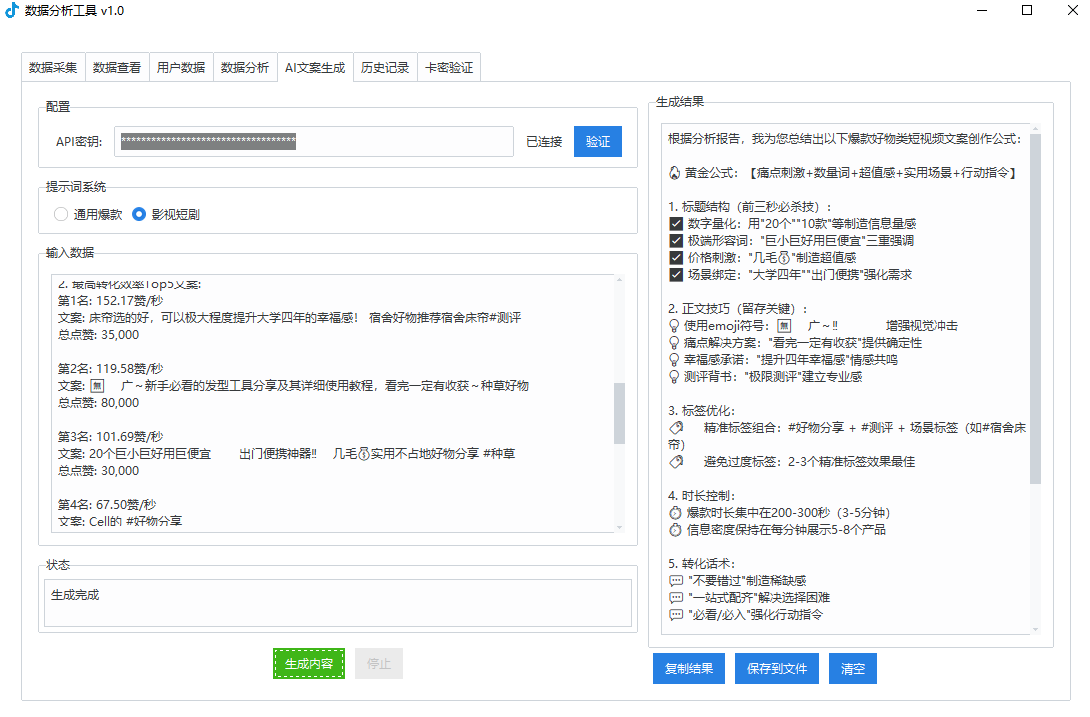Click inside the API密钥 input field
This screenshot has height=717, width=1090.
click(x=313, y=142)
